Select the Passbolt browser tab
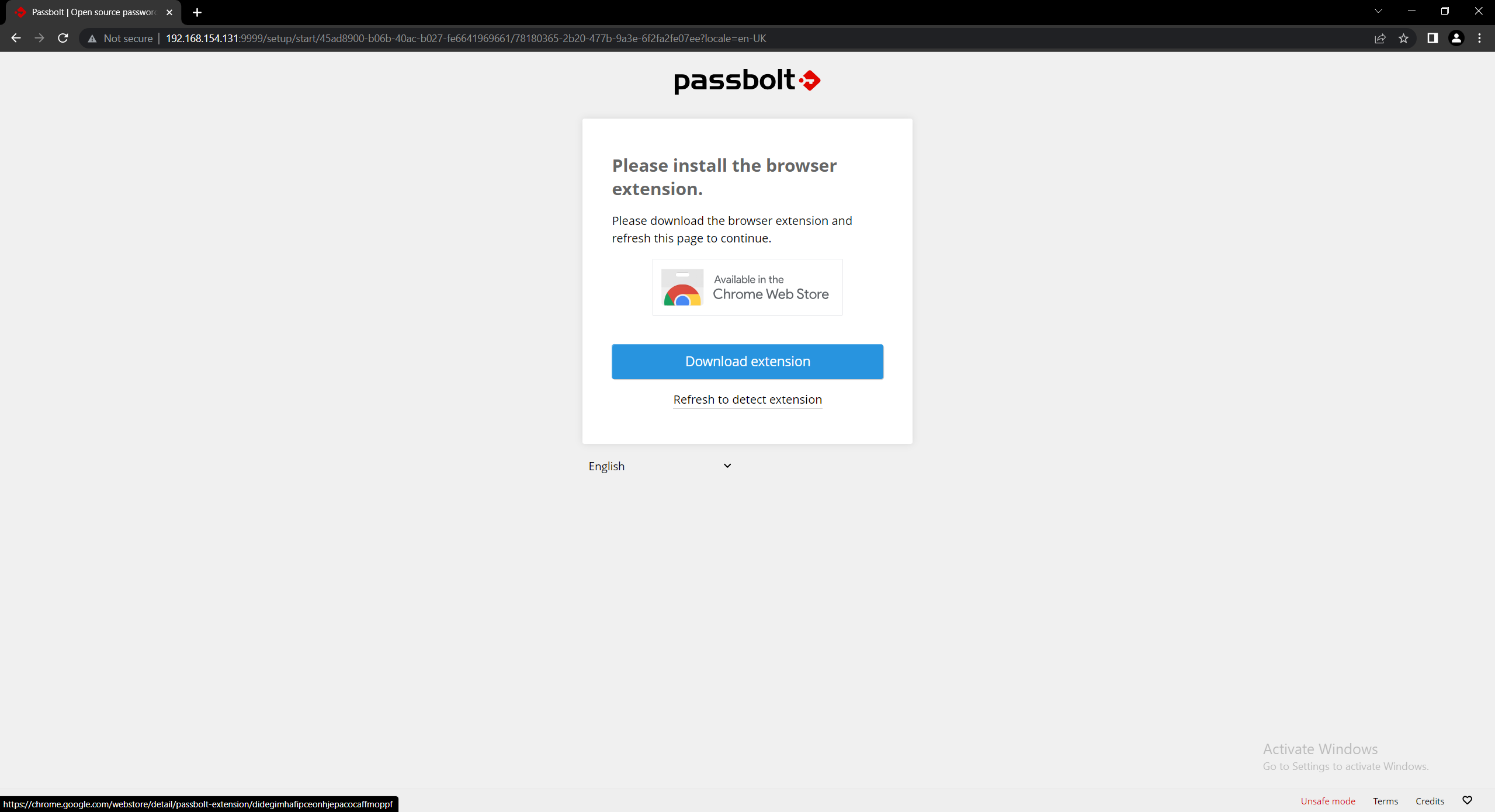 (x=93, y=12)
